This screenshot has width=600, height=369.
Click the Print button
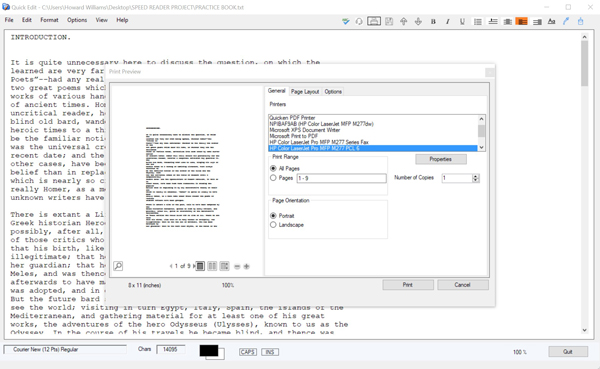click(x=408, y=285)
